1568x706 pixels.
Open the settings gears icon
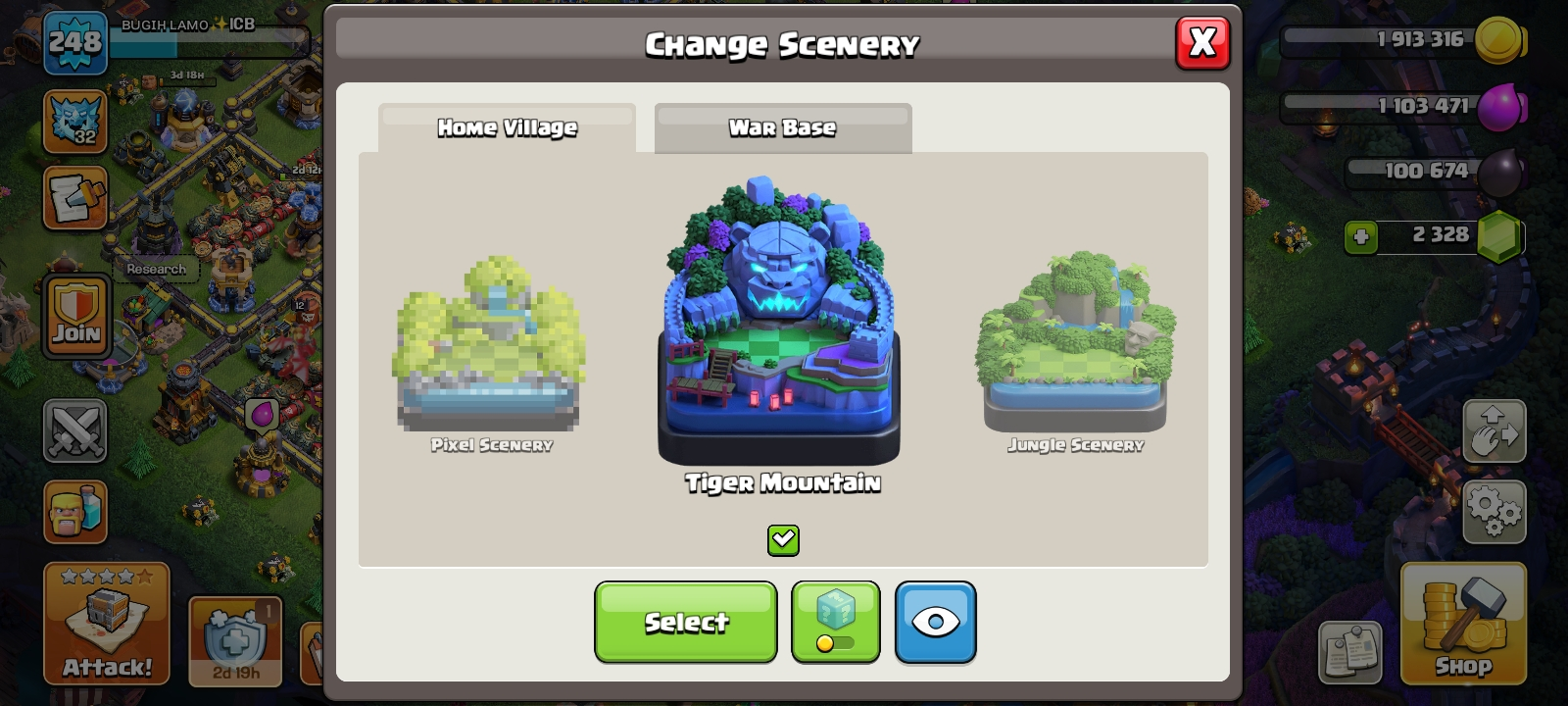click(1494, 512)
